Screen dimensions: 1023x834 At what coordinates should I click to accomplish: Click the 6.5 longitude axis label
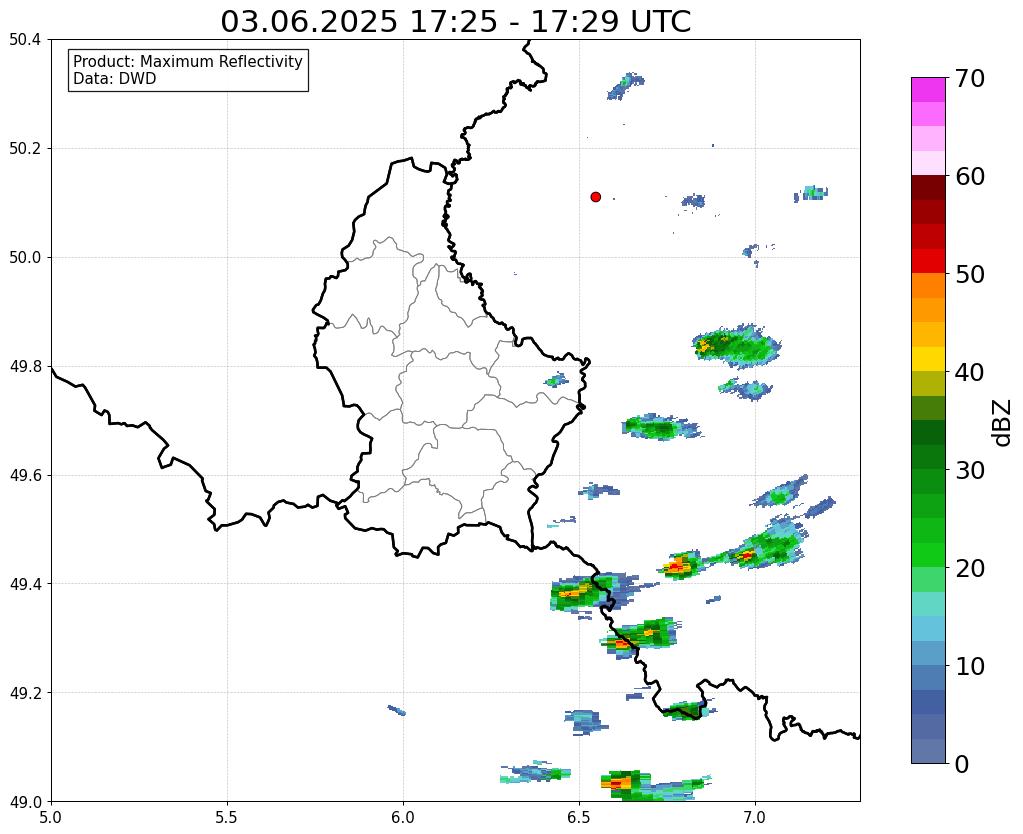pyautogui.click(x=579, y=817)
